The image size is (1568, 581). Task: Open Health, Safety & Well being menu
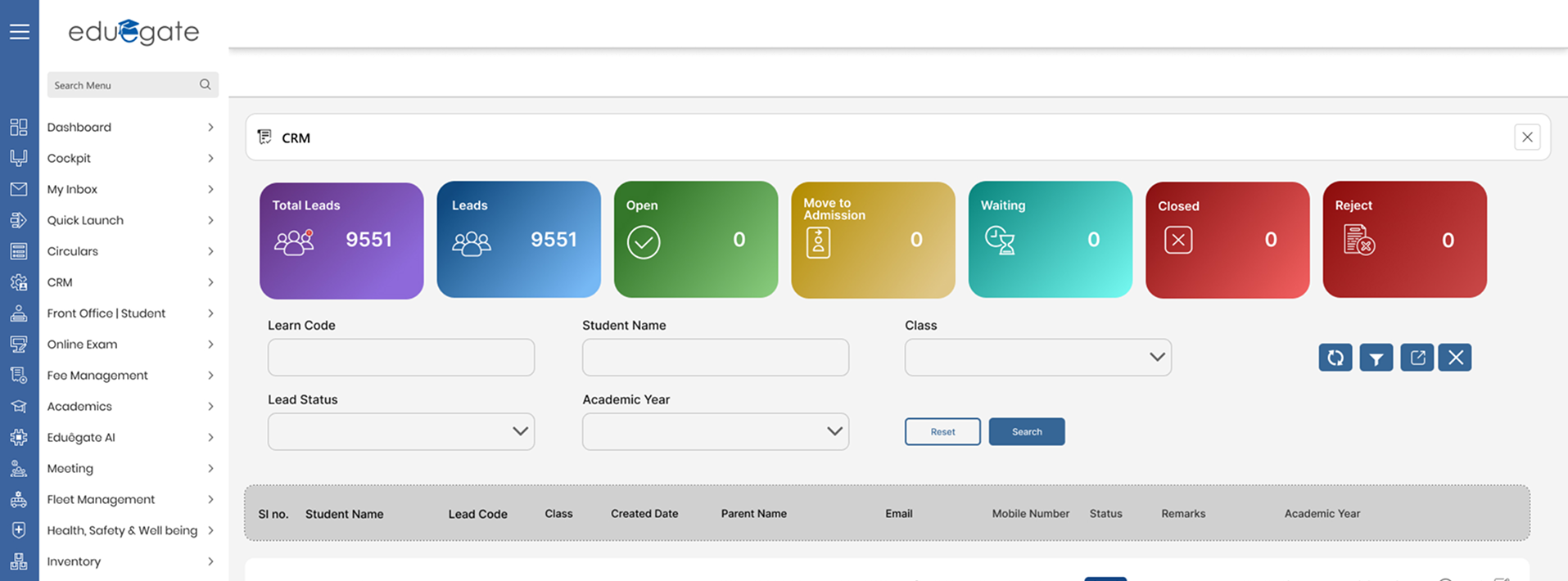[122, 530]
